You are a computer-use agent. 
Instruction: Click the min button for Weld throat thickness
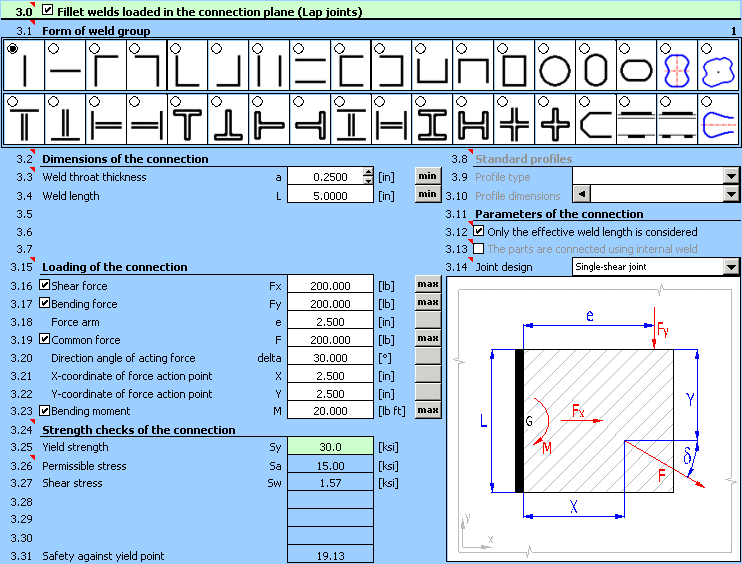[427, 177]
